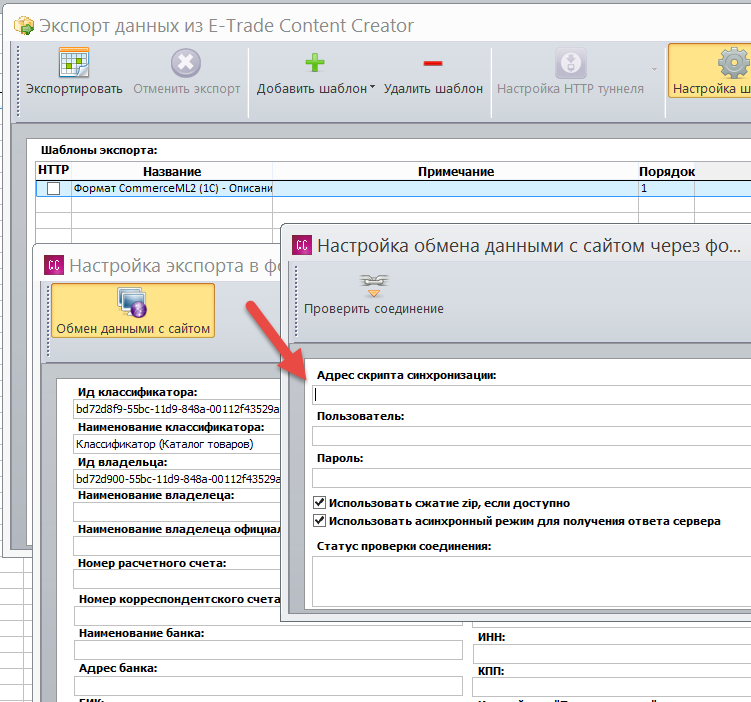Click the Номер расчетного счета field
Screen dimensions: 751x702
pyautogui.click(x=177, y=579)
